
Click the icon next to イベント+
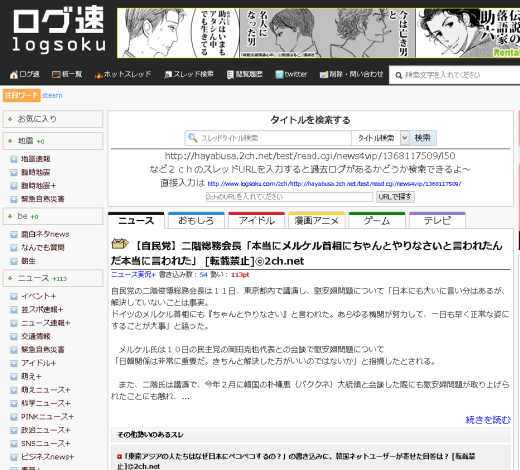coord(14,296)
